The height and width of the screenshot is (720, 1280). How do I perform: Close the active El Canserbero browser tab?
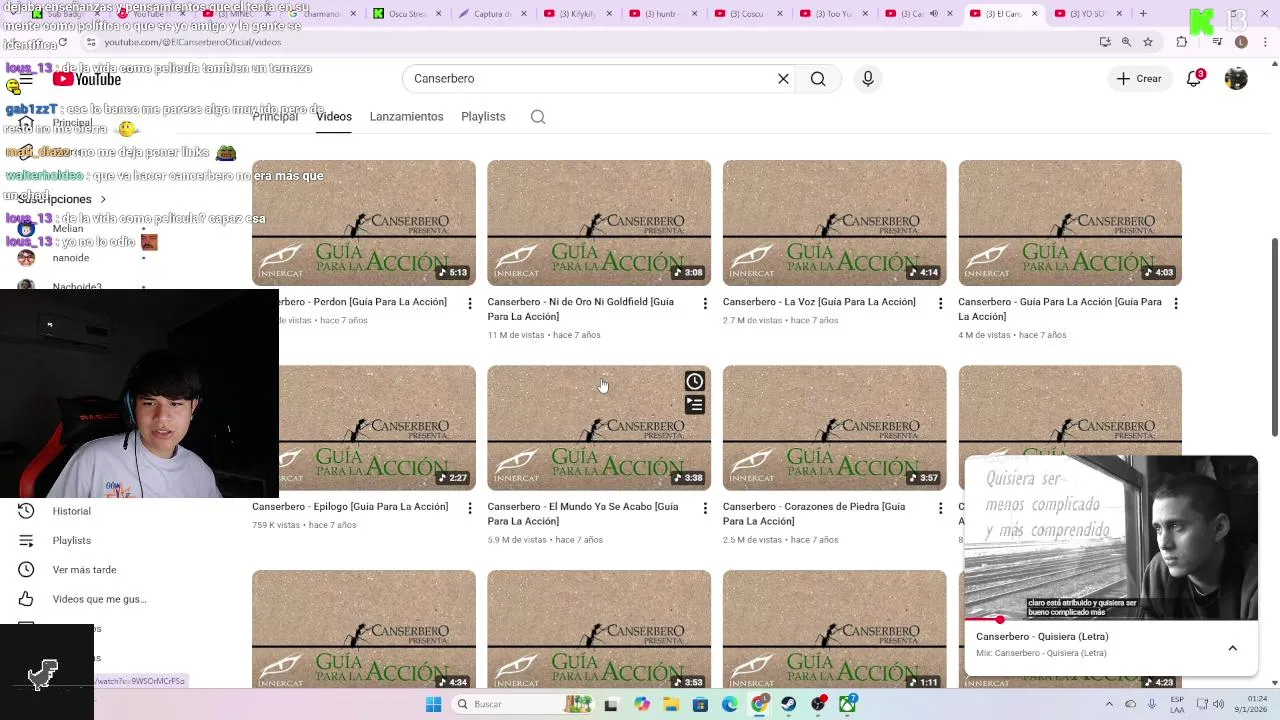(x=1034, y=14)
